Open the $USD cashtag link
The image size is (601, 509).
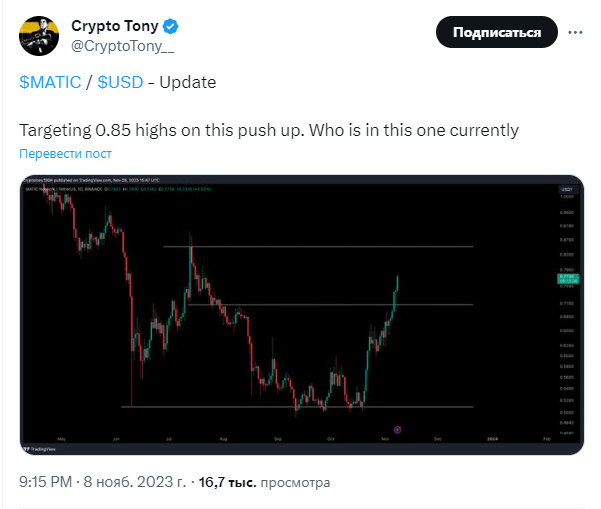click(x=120, y=82)
